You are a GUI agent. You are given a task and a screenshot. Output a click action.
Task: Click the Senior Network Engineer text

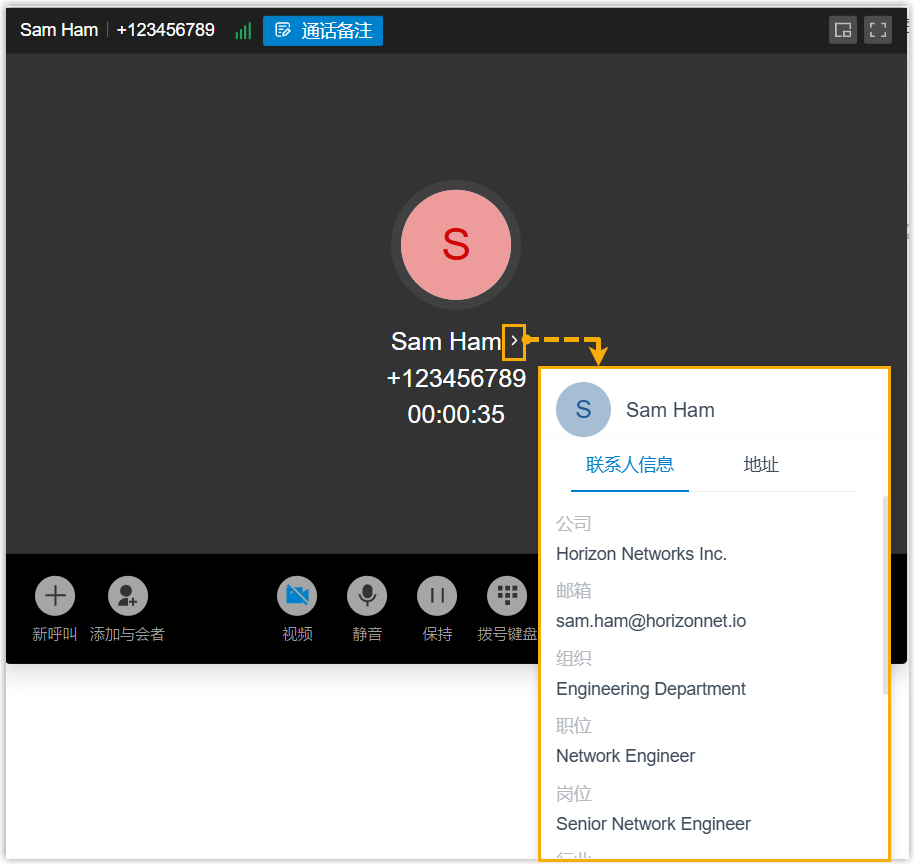(x=653, y=824)
